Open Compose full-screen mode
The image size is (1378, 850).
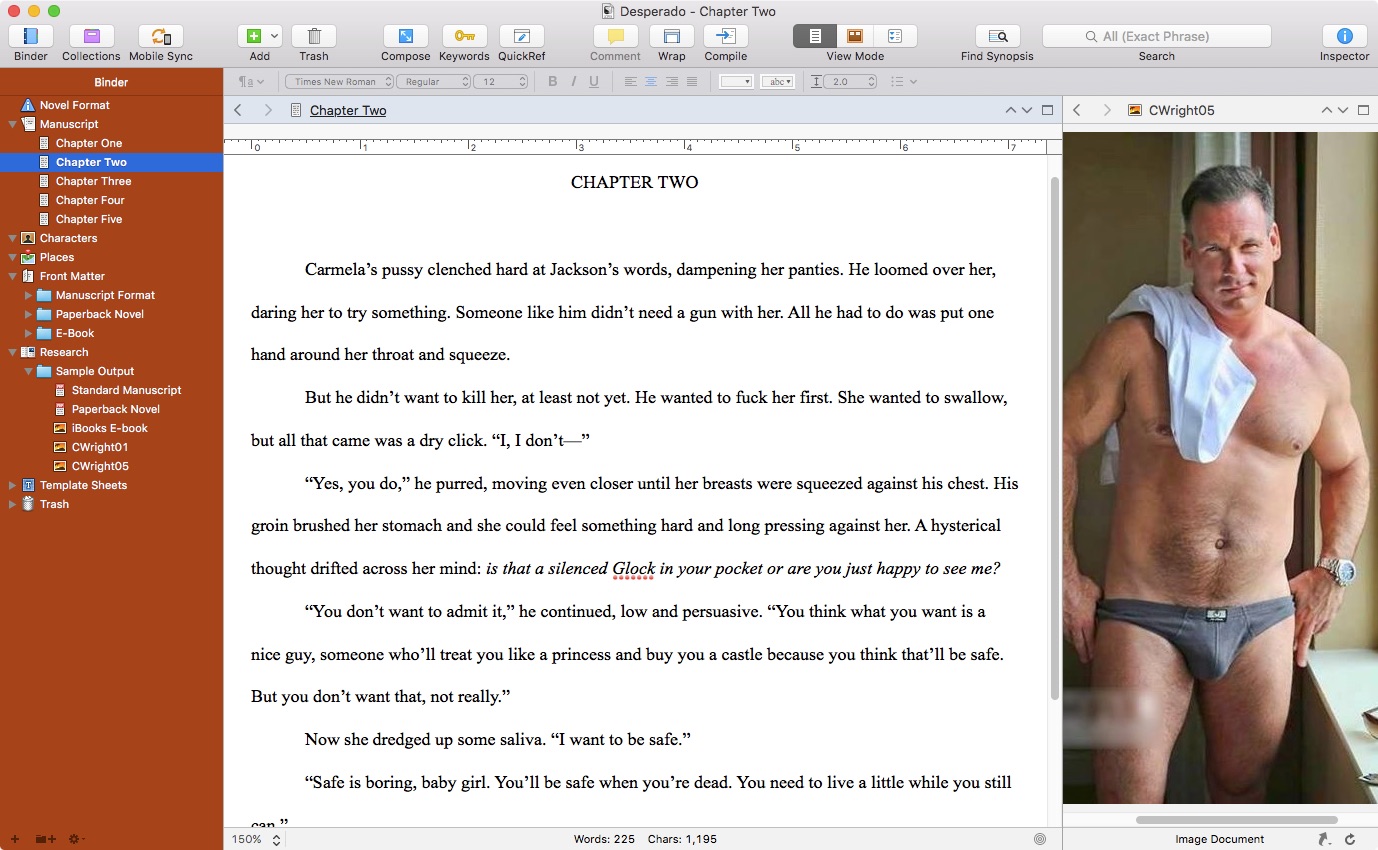pos(405,37)
